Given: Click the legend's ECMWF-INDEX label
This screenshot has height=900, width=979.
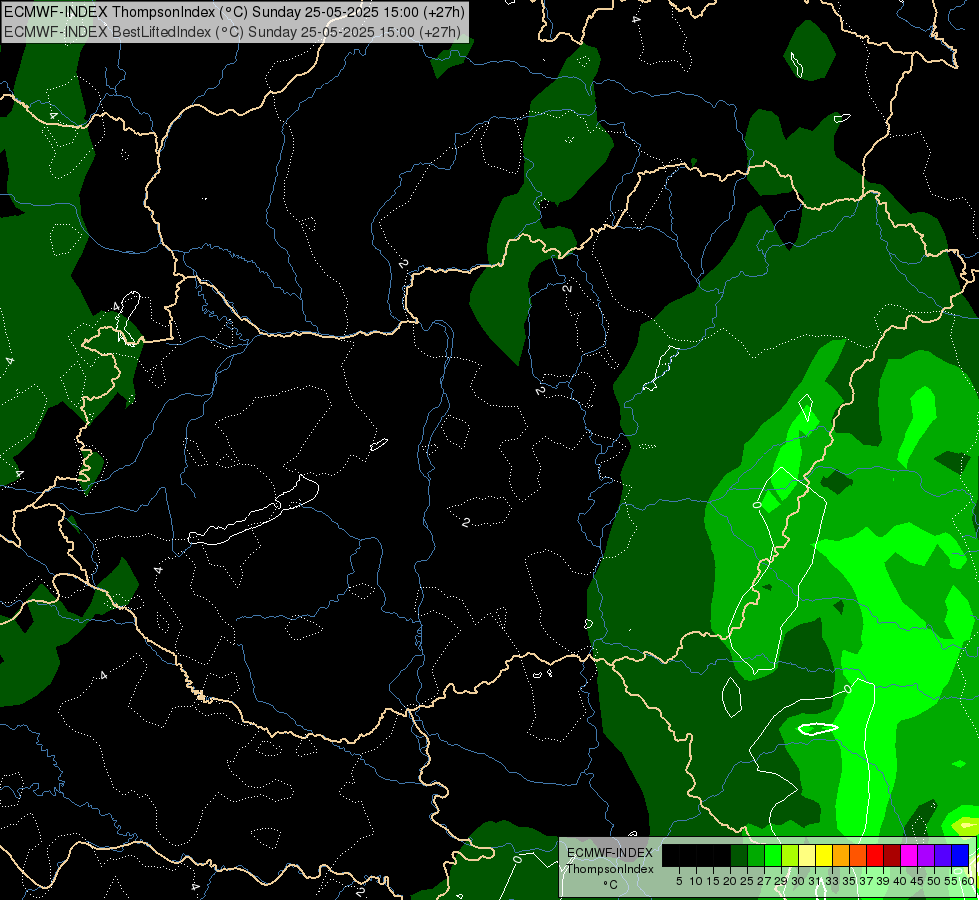Looking at the screenshot, I should 610,853.
